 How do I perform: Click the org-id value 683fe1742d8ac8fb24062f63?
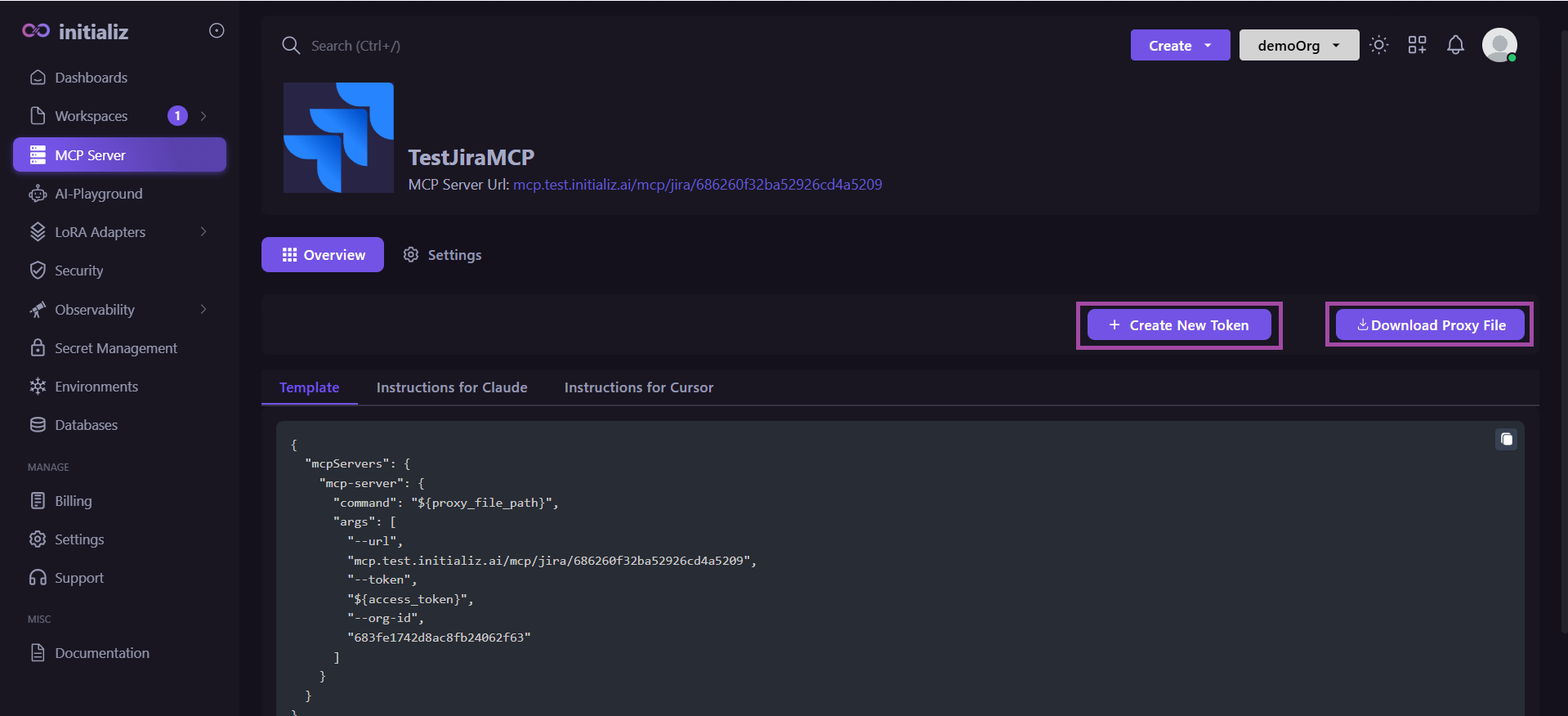click(x=439, y=638)
